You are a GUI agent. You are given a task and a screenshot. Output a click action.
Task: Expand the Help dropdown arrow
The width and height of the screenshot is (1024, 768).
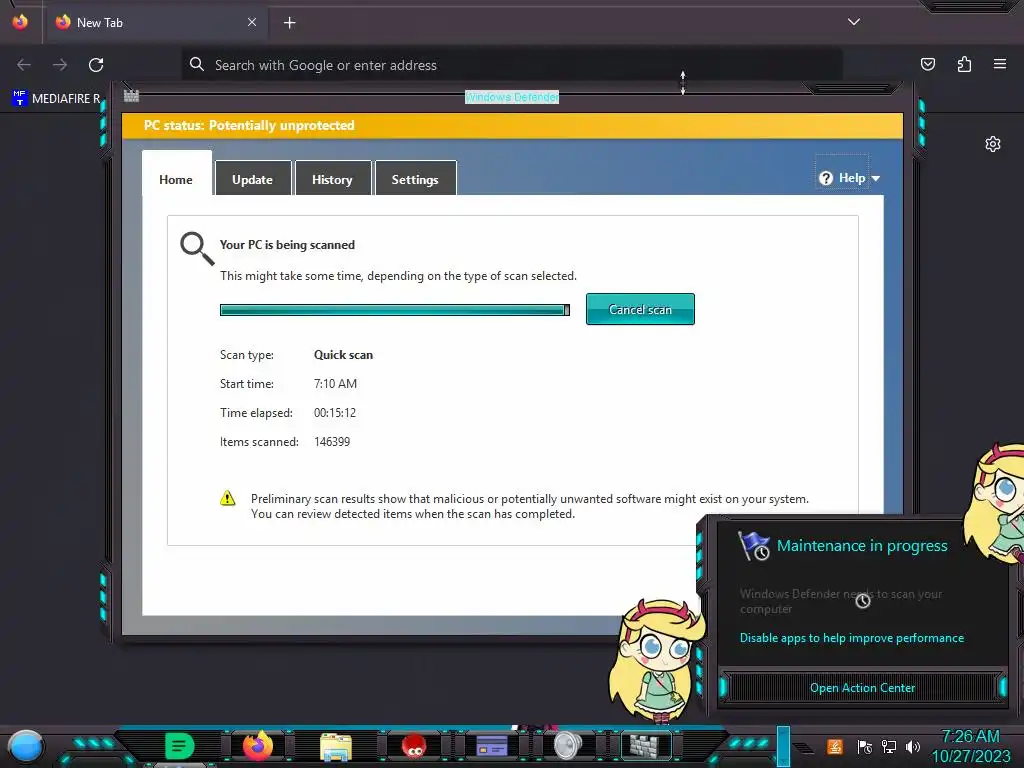876,178
